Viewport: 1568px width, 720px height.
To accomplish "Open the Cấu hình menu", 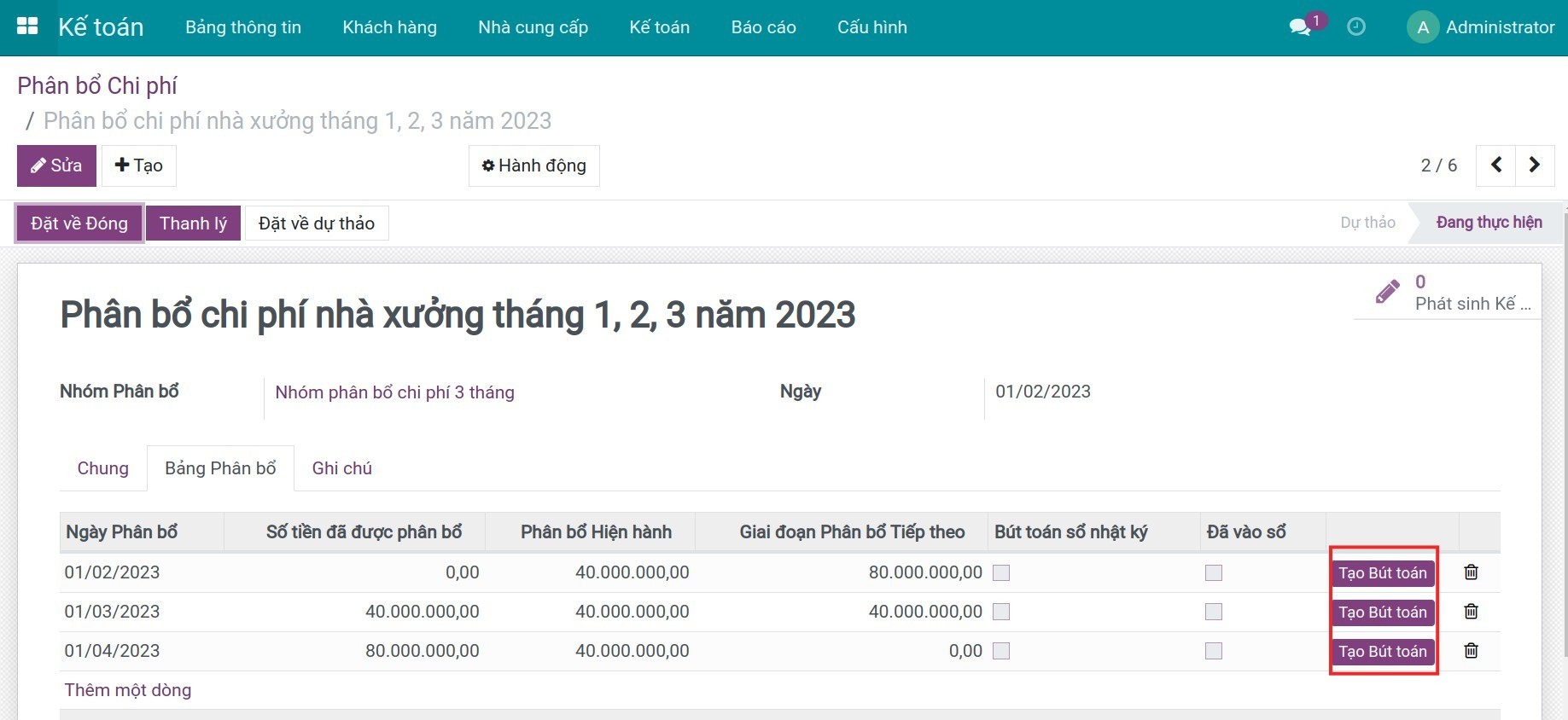I will (871, 27).
